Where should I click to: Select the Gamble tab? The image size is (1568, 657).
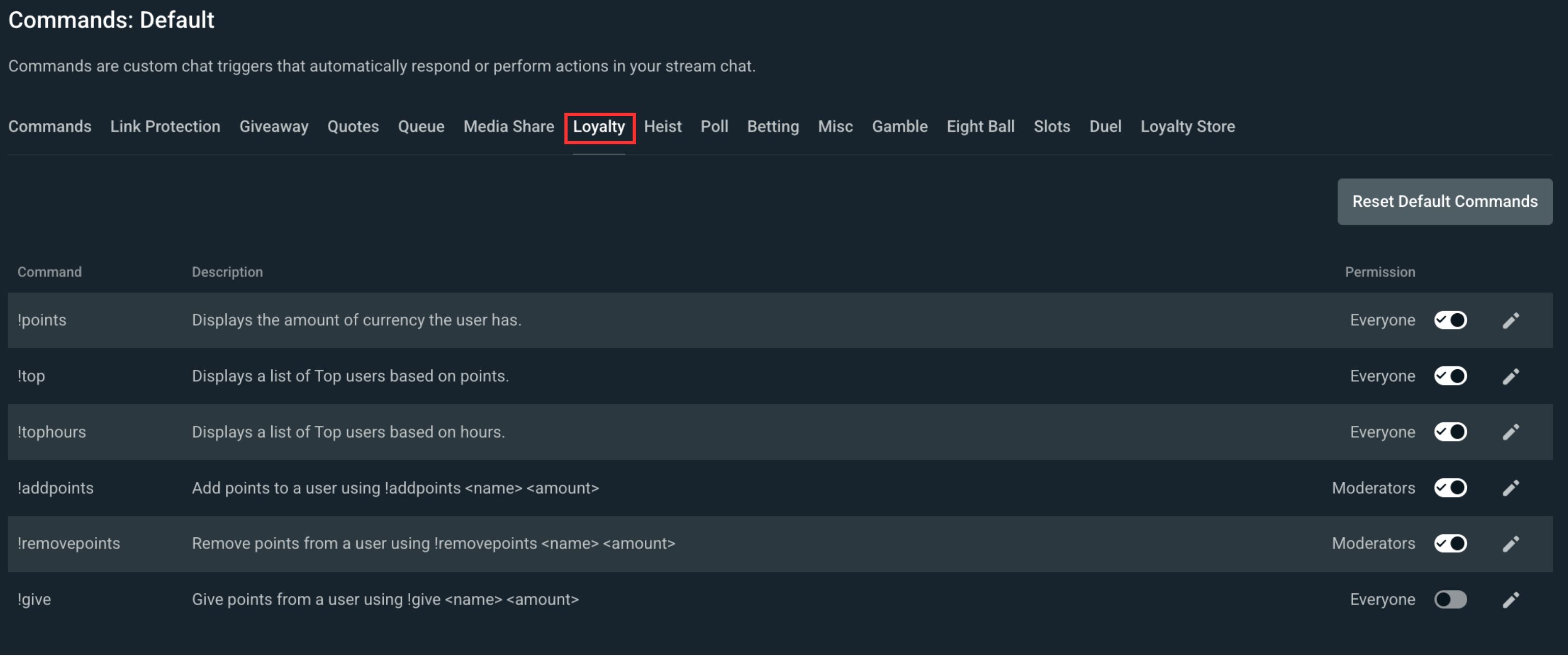[x=900, y=127]
